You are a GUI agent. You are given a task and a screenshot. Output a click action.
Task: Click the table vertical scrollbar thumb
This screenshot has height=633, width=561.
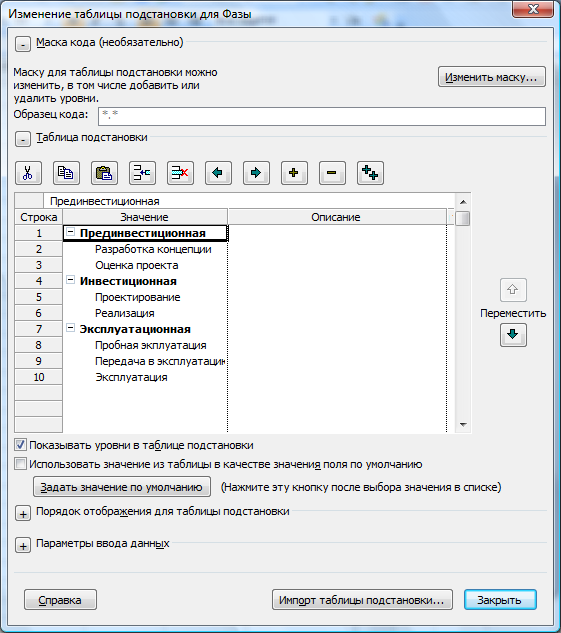463,218
